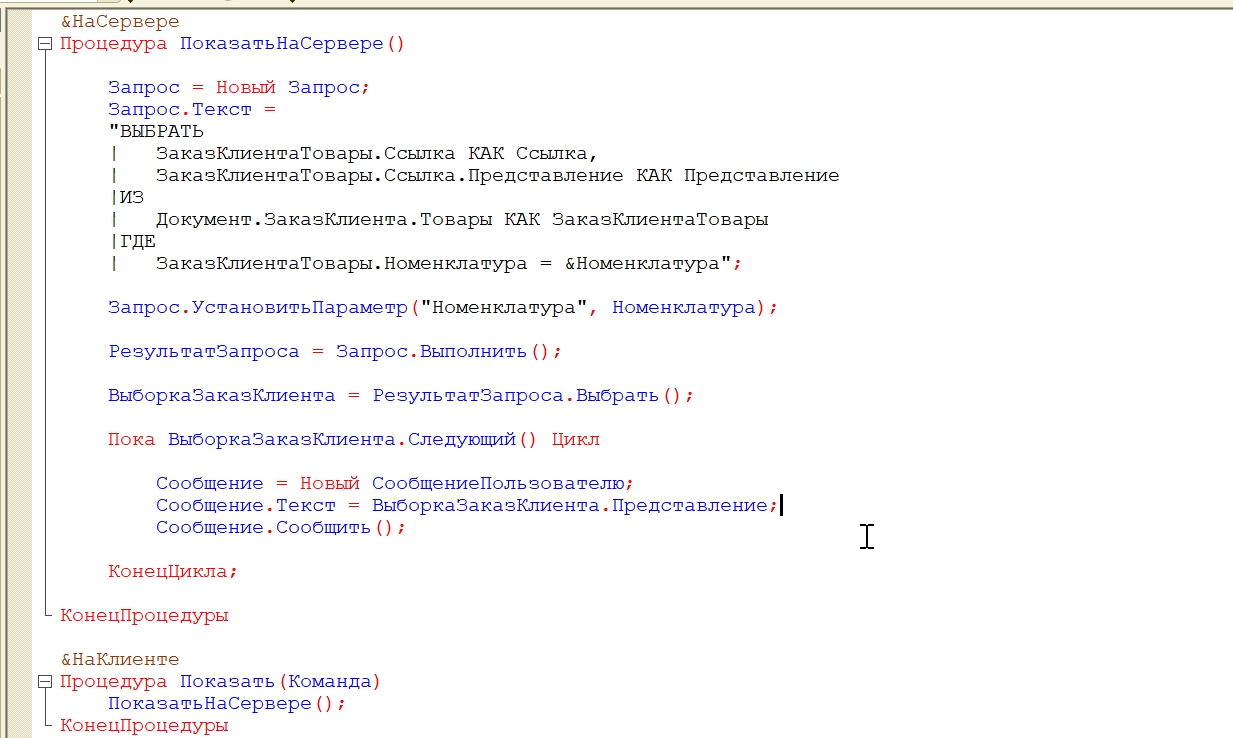Click the 'КонецЦикла;' keyword
The width and height of the screenshot is (1233, 738).
[x=173, y=571]
